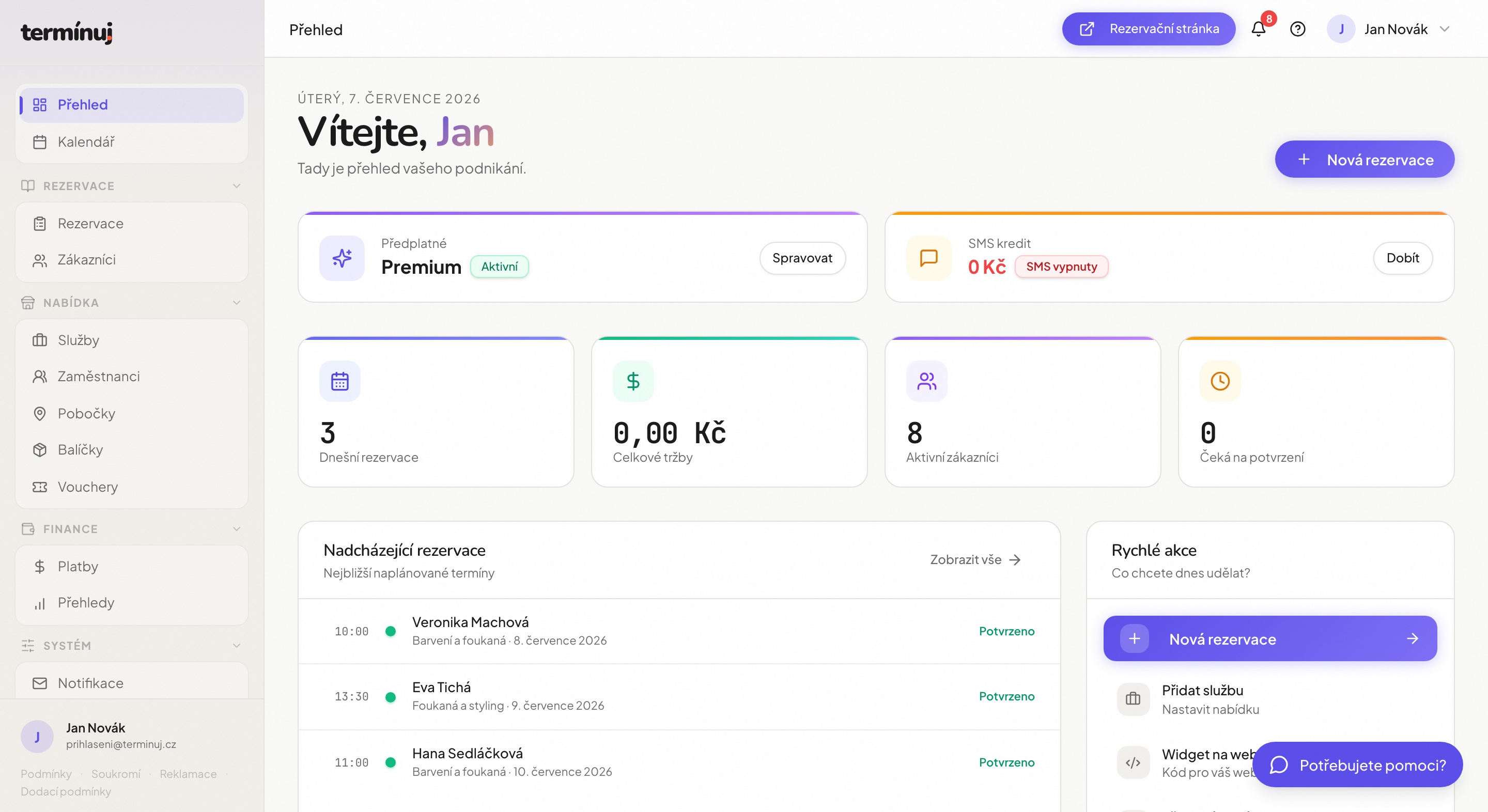Click the Aktivní zákazníci people icon
Image resolution: width=1488 pixels, height=812 pixels.
[x=926, y=381]
